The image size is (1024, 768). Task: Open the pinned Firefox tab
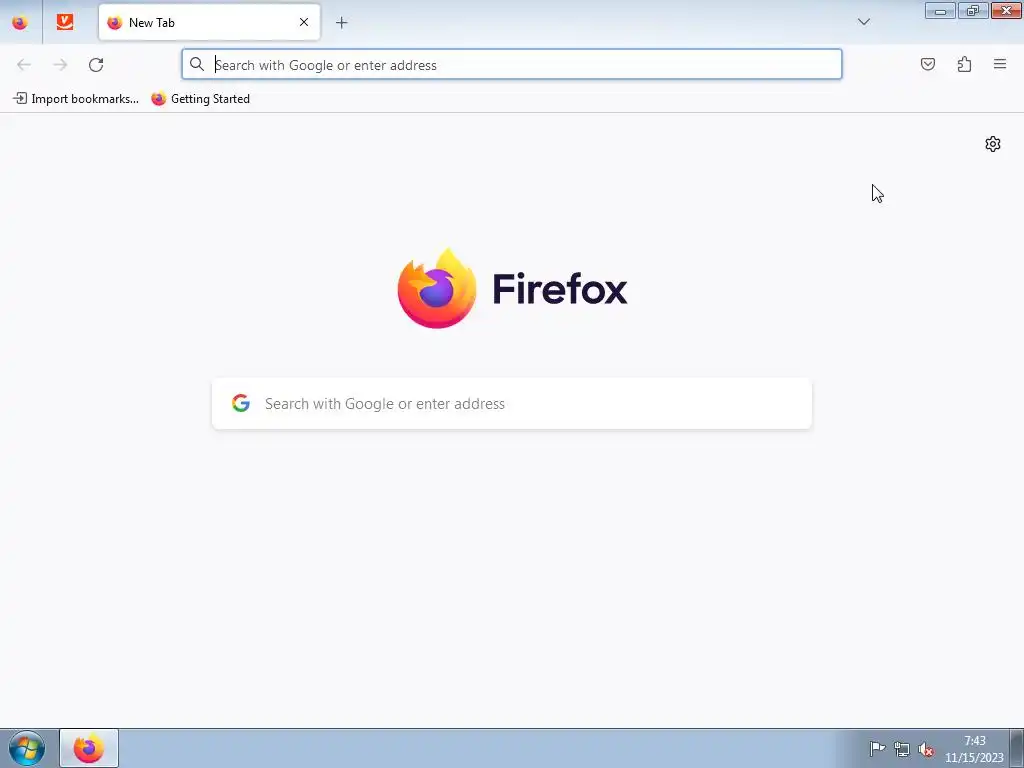[20, 22]
